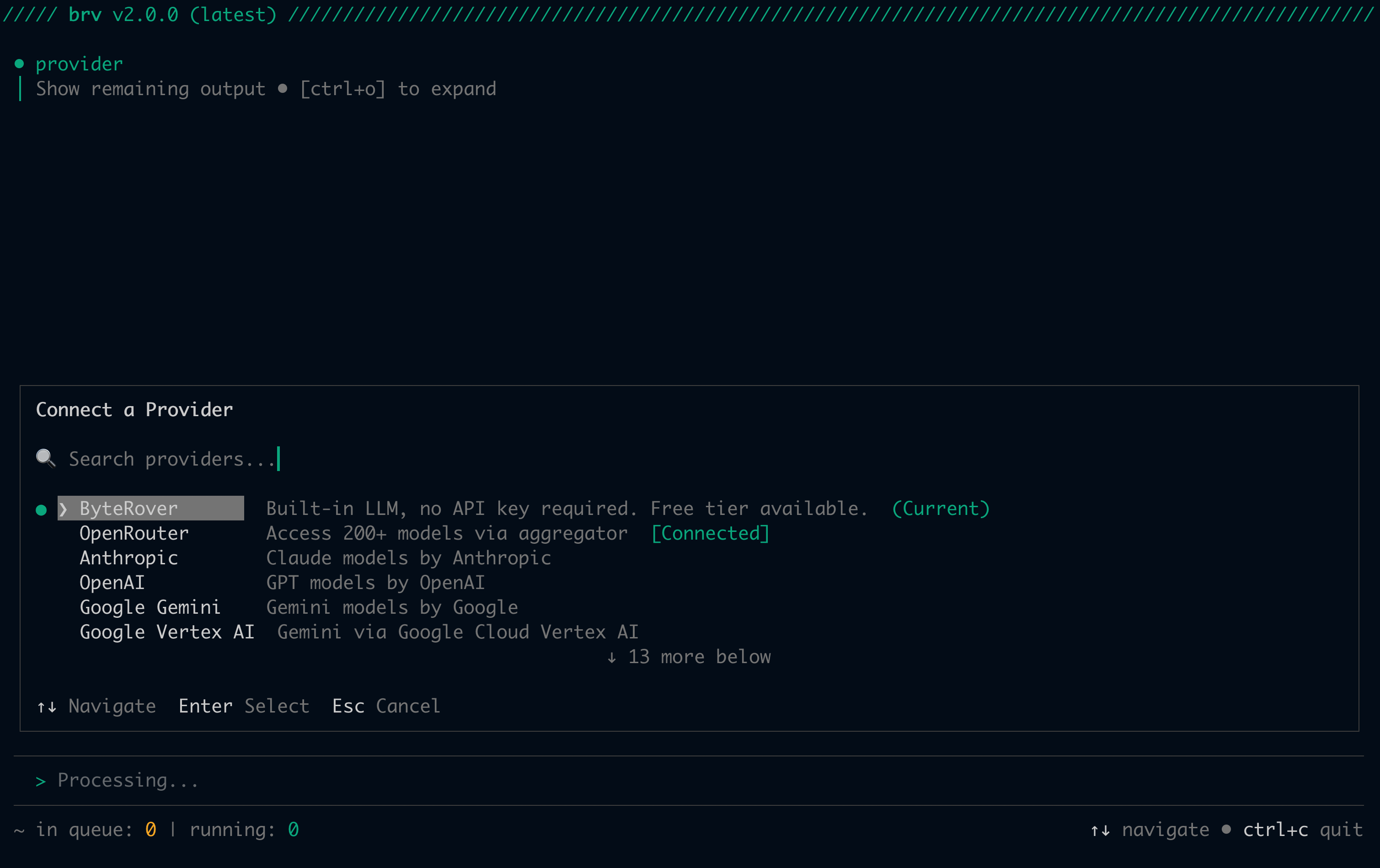Screen dimensions: 1380x868
Task: Click 'Access 200+ models via aggregator' description
Action: pos(447,533)
